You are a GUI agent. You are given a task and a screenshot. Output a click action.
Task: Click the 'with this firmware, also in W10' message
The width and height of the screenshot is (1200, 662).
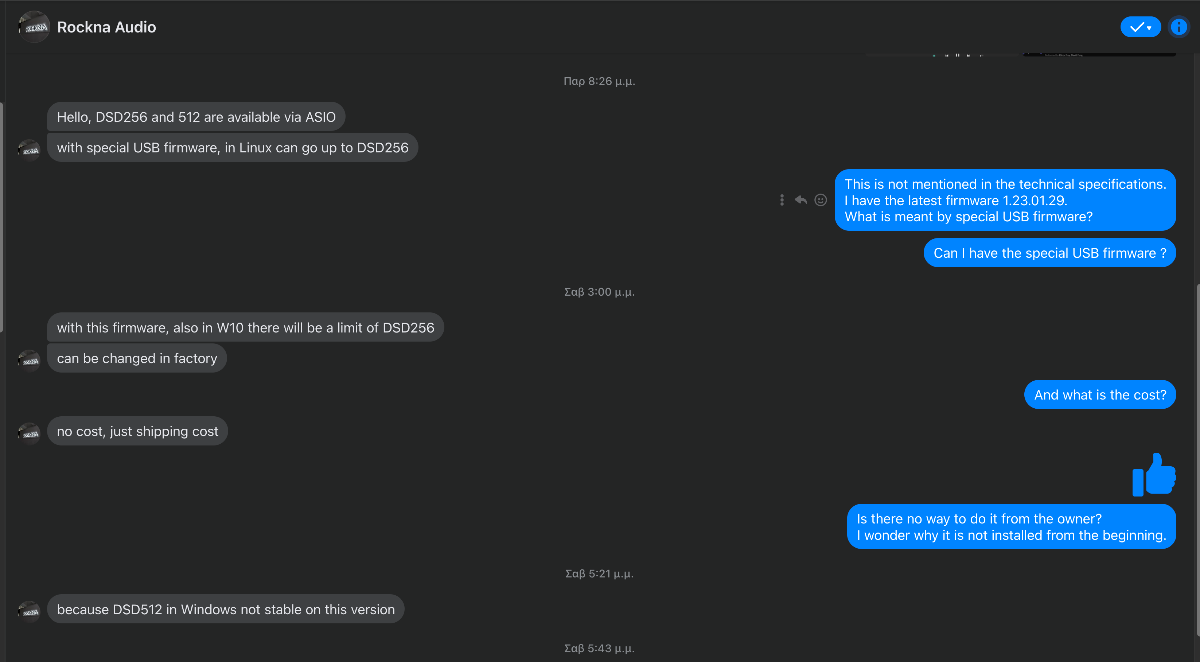click(x=245, y=327)
